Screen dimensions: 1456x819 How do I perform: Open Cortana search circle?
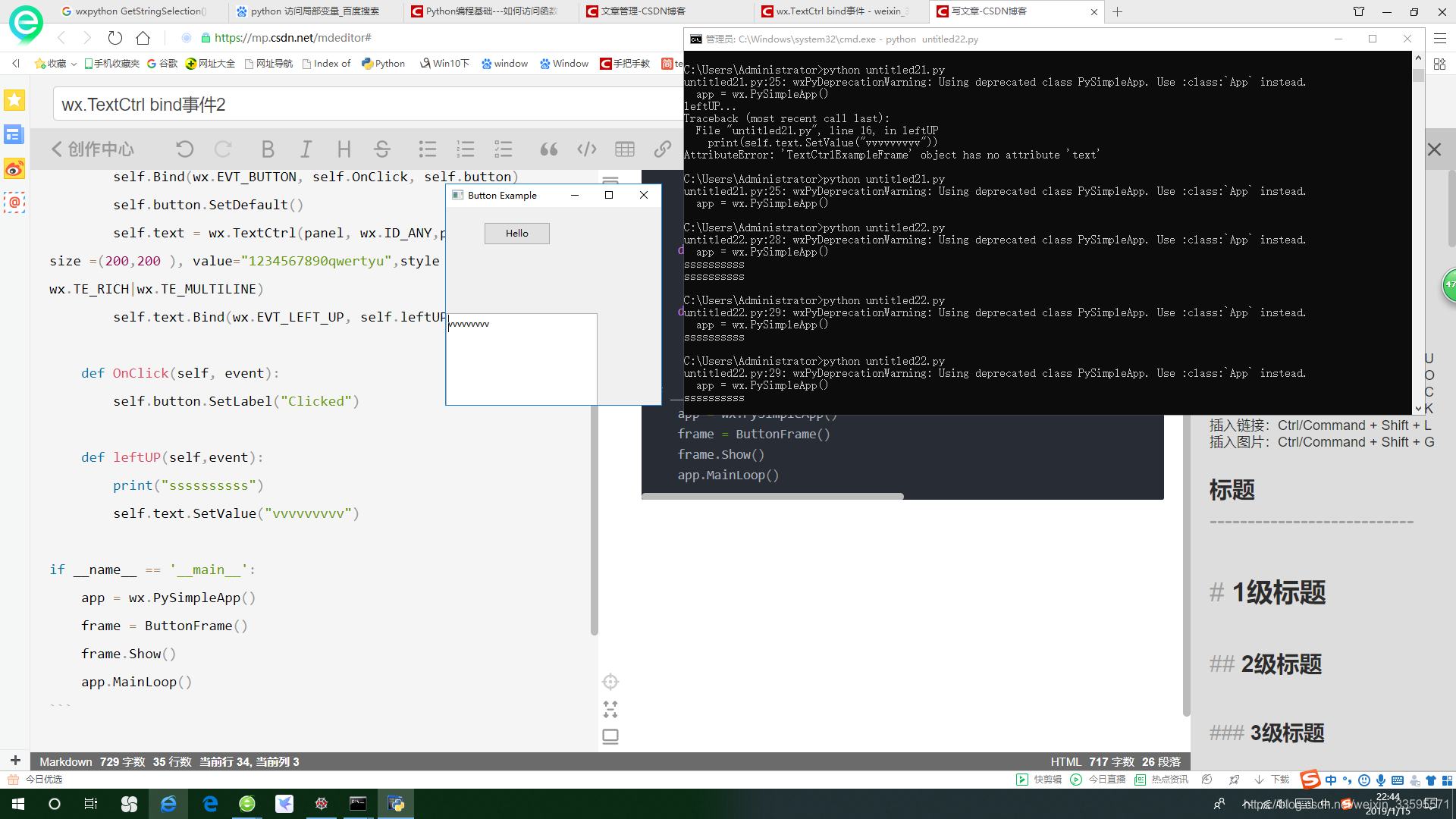55,804
